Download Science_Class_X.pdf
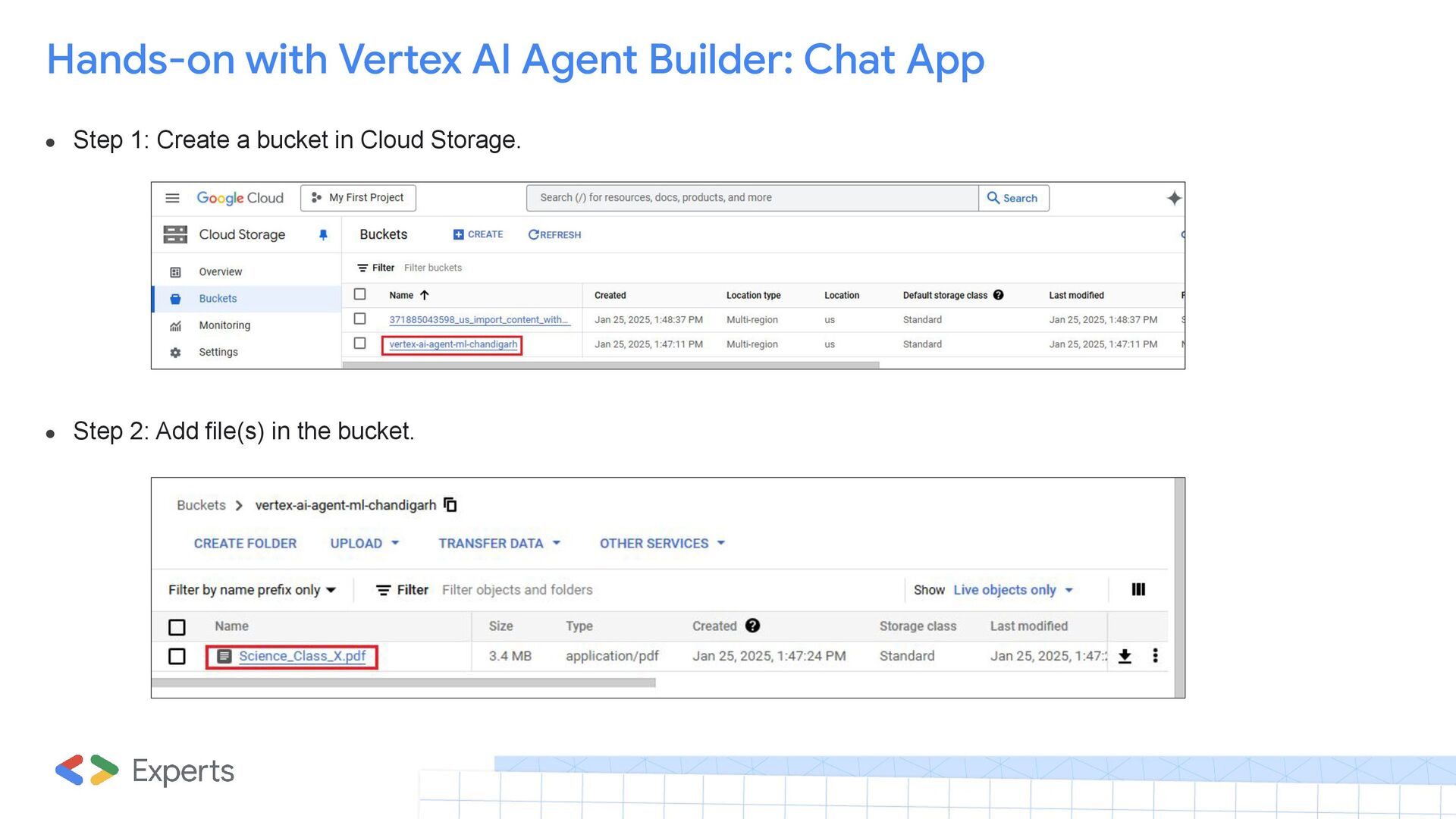Viewport: 1456px width, 819px height. click(x=1125, y=656)
